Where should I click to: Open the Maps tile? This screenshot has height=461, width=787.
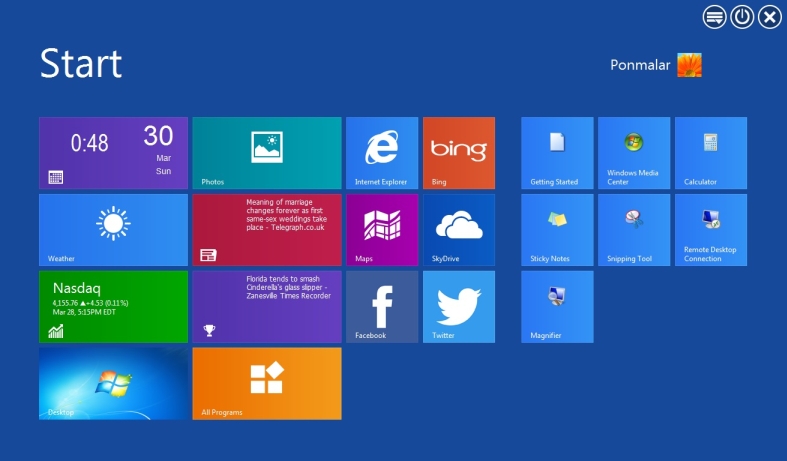[382, 230]
